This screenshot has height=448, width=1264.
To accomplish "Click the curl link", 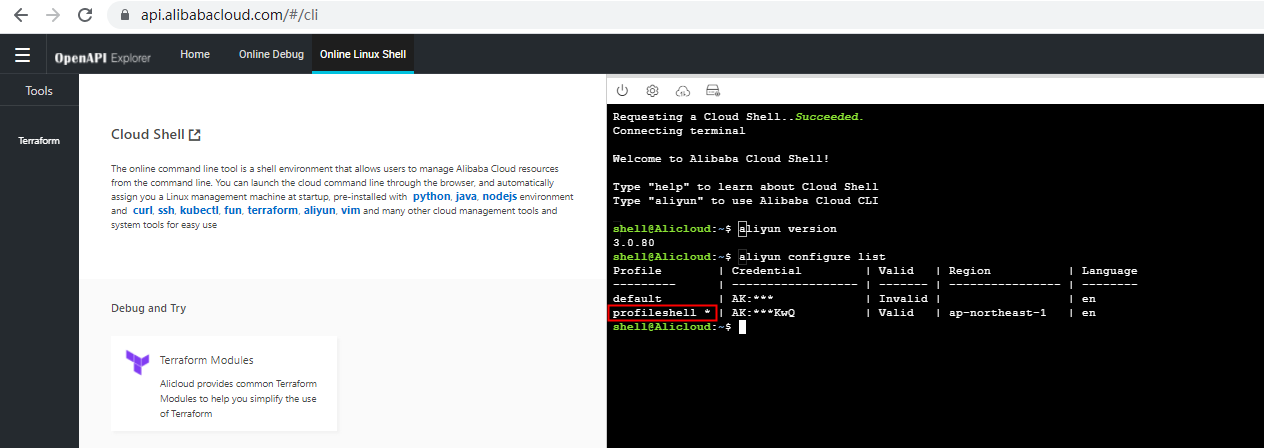I will click(x=142, y=211).
